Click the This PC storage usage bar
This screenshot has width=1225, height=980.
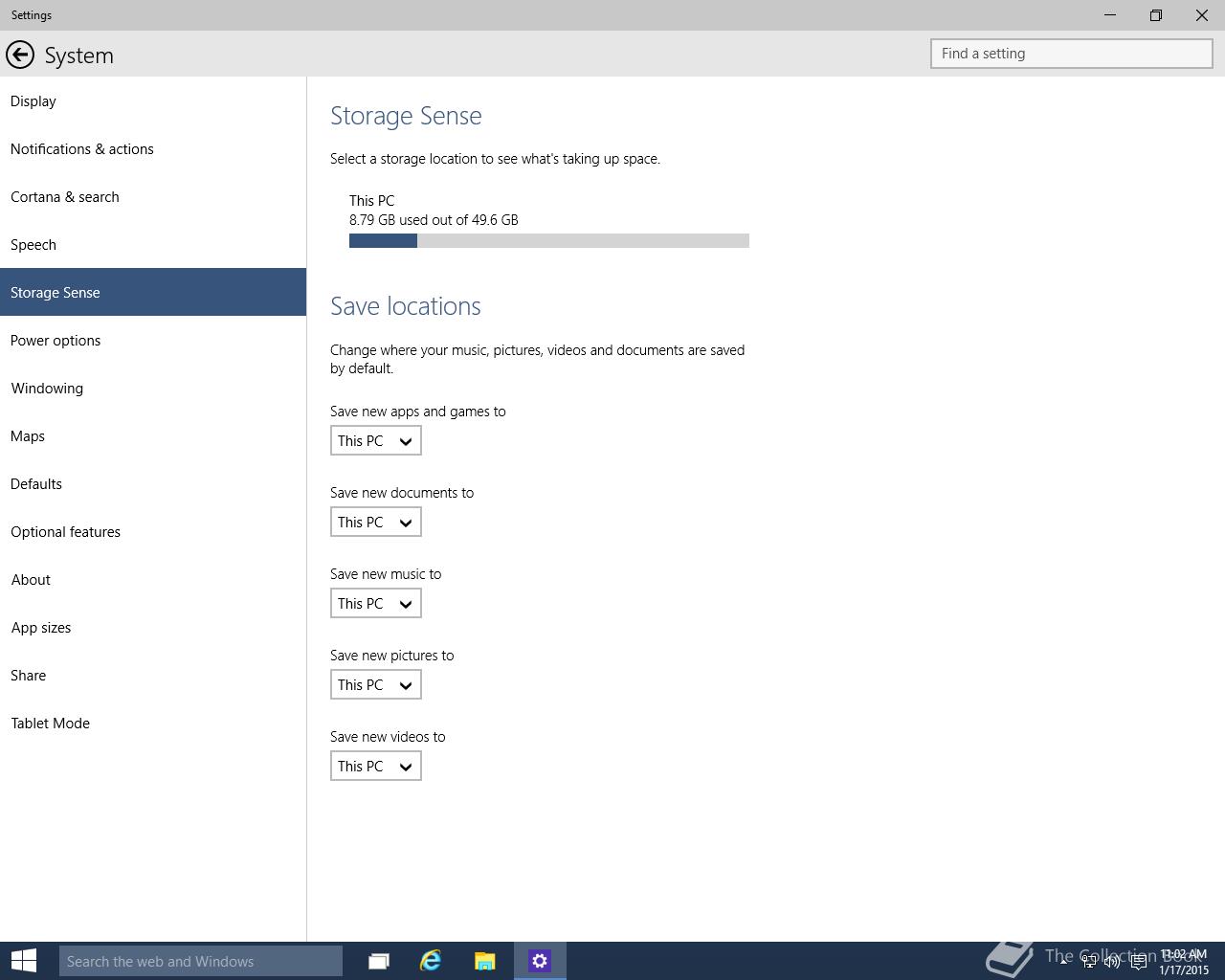coord(549,241)
